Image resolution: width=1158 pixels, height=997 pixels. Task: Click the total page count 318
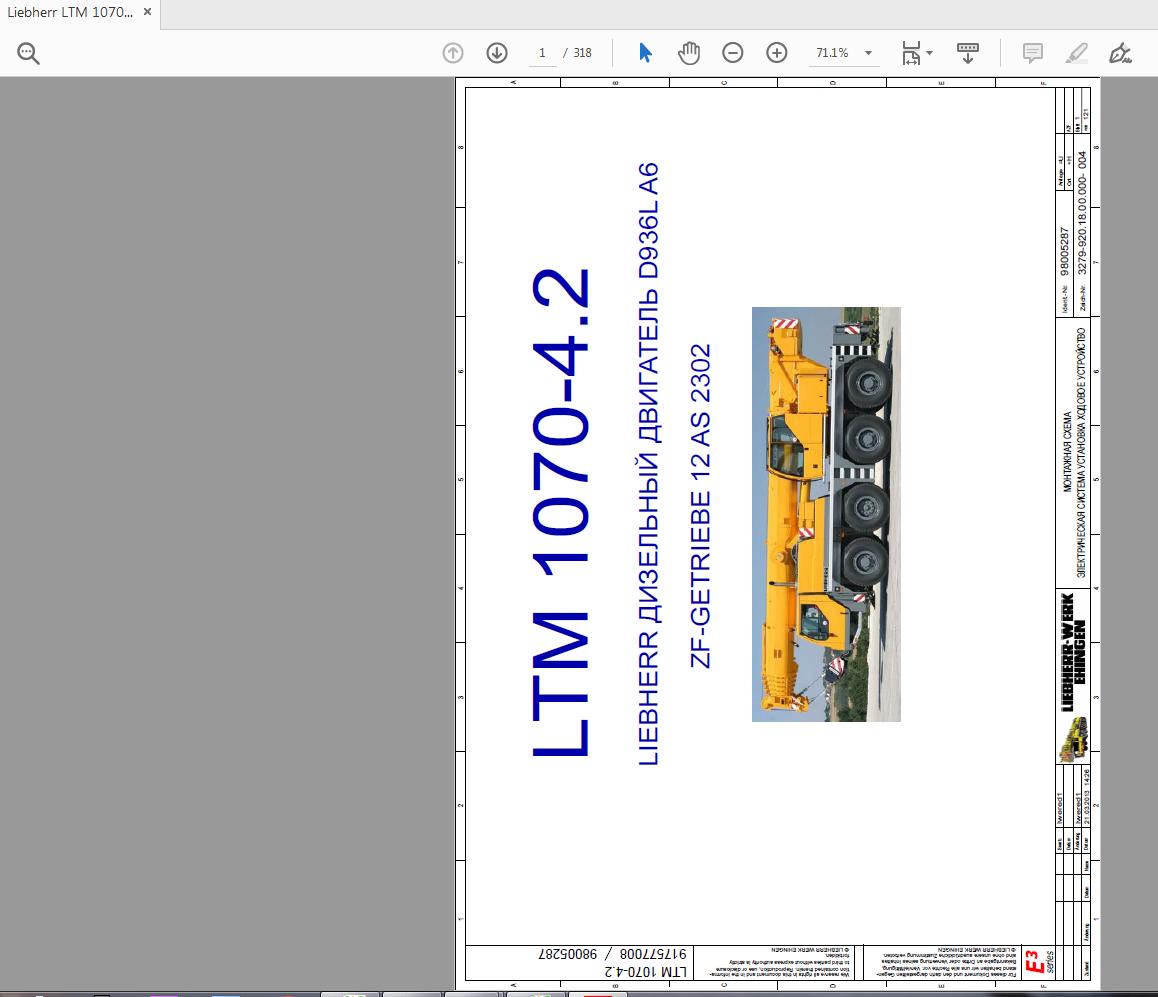(x=583, y=53)
